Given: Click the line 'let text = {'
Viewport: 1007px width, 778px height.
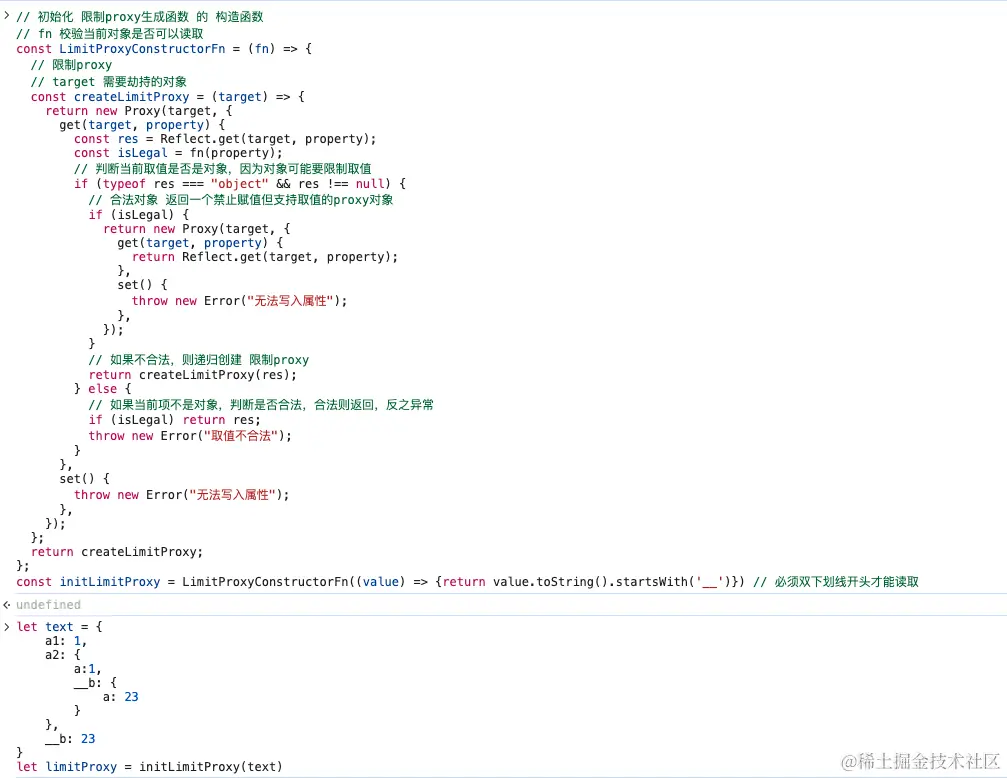Looking at the screenshot, I should (59, 626).
